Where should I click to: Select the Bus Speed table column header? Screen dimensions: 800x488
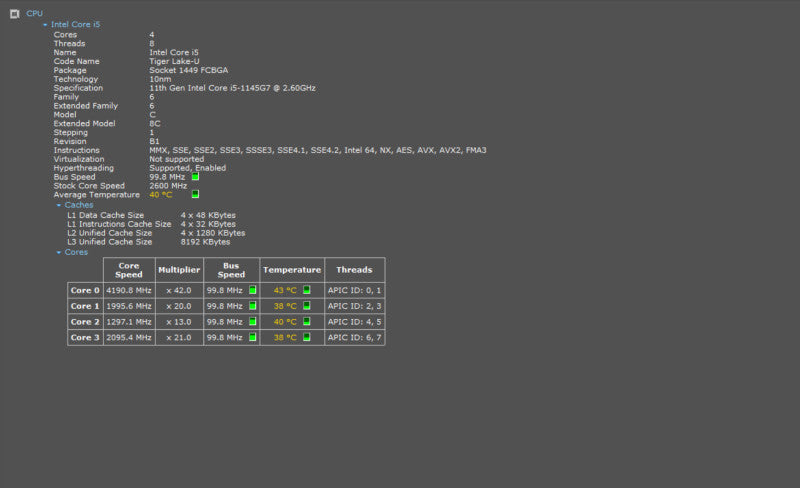tap(231, 270)
